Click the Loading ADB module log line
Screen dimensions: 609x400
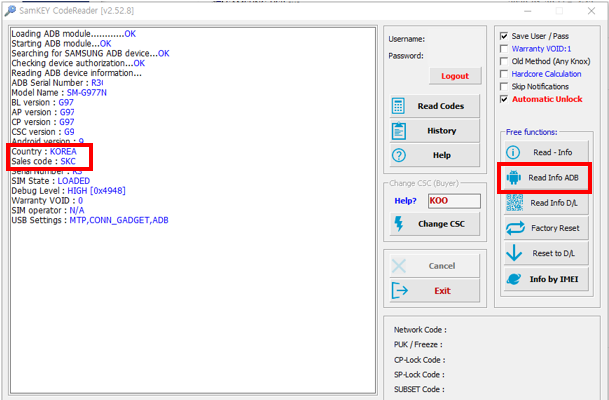pyautogui.click(x=73, y=34)
